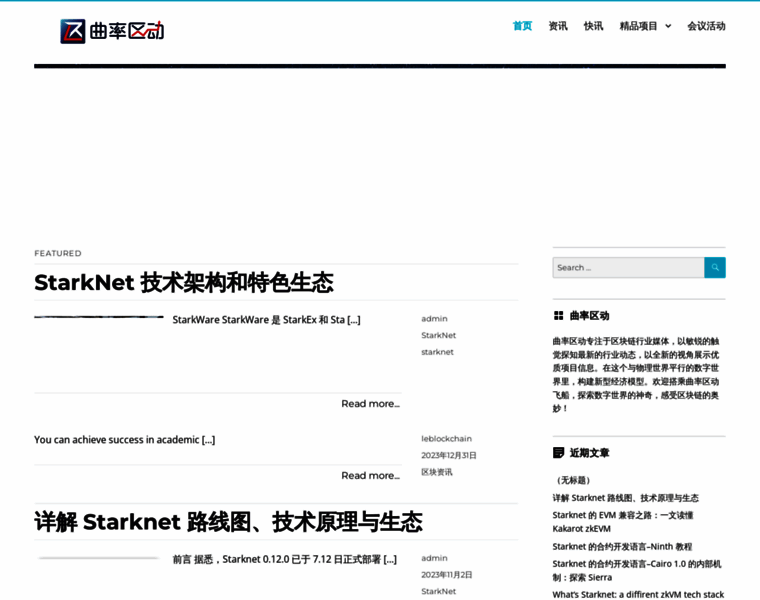The height and width of the screenshot is (600, 760).
Task: Open the 首页 menu item
Action: (522, 26)
